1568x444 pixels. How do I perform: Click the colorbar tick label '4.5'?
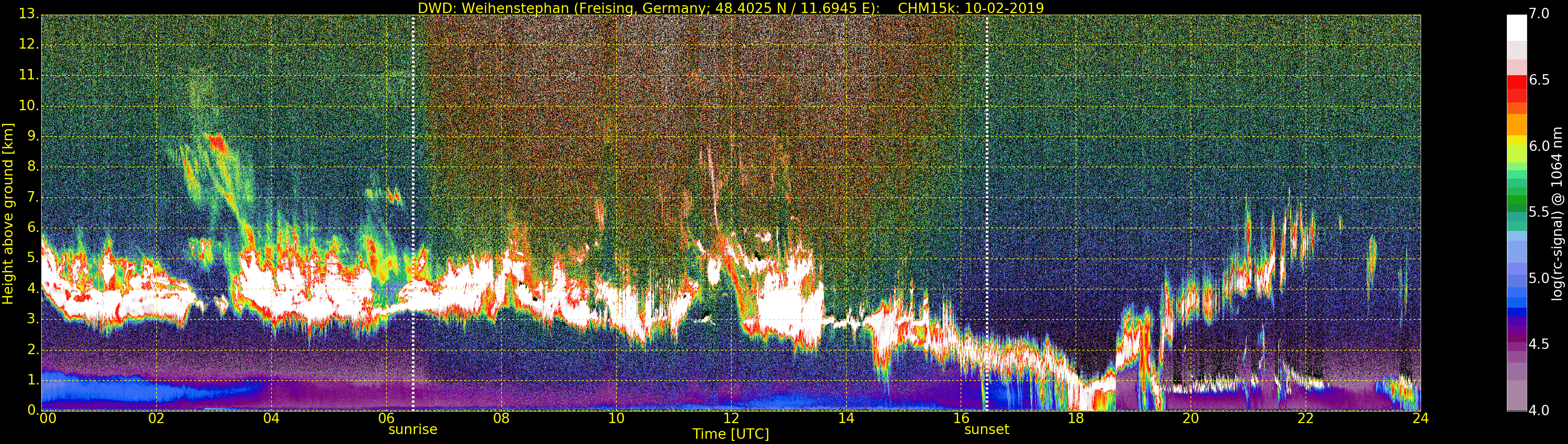click(1539, 344)
